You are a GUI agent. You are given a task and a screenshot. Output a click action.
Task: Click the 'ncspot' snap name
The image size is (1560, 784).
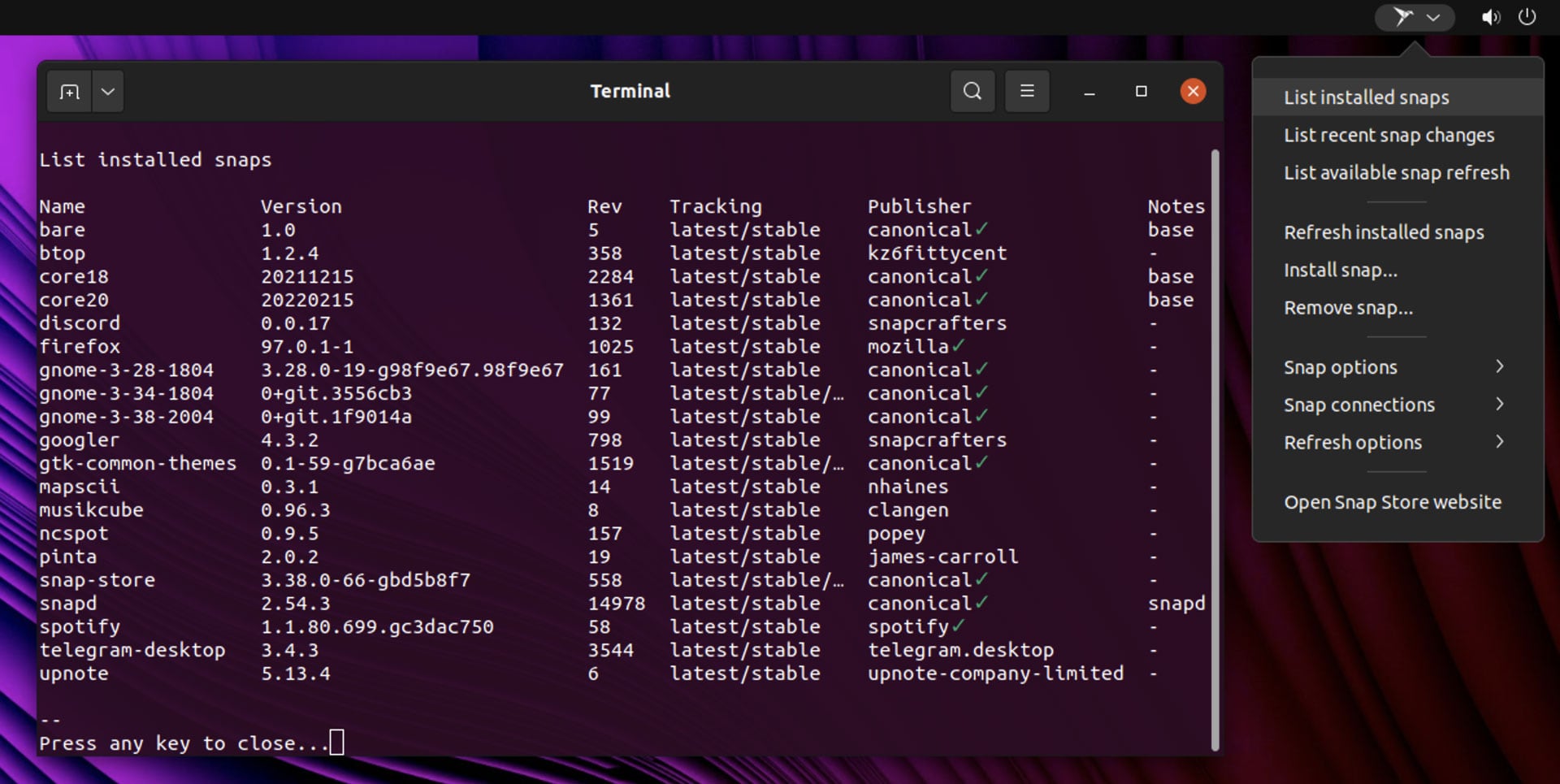click(x=74, y=534)
